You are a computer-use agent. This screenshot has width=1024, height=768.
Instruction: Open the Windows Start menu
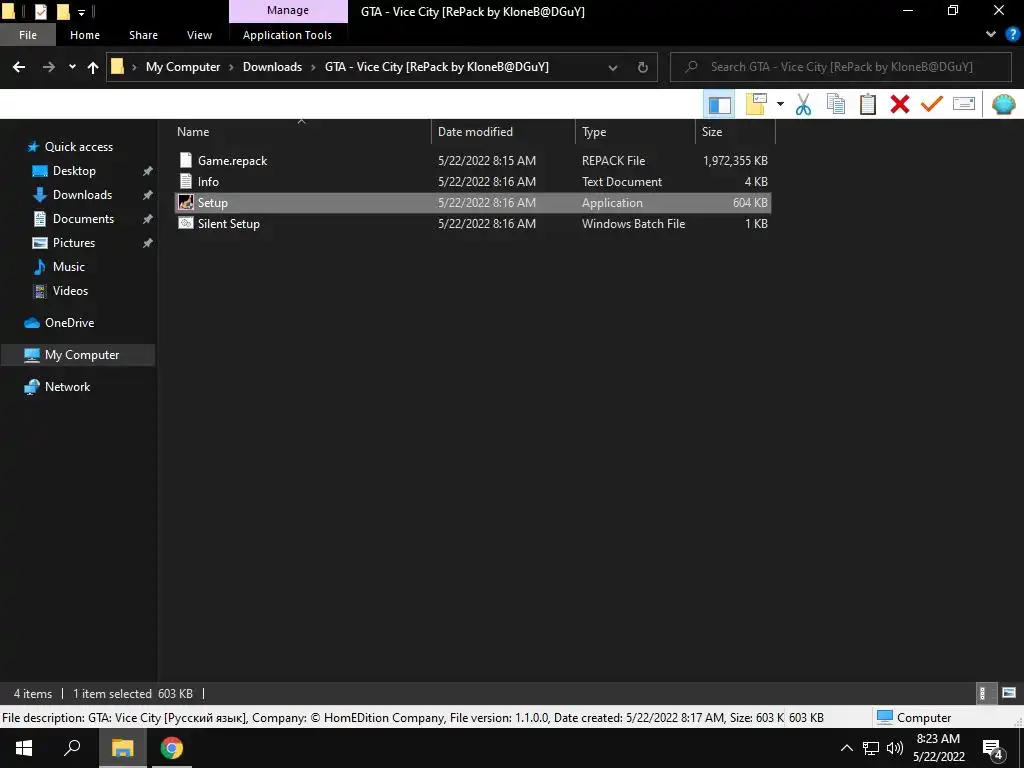click(24, 748)
